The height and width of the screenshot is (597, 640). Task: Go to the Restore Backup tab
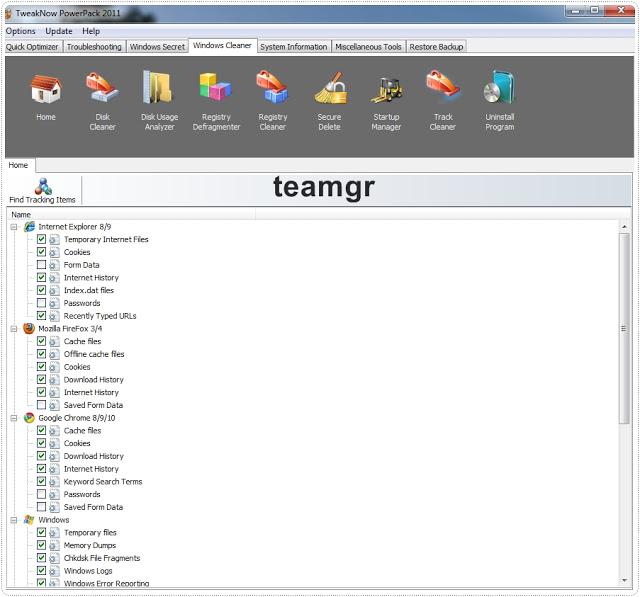click(x=436, y=47)
